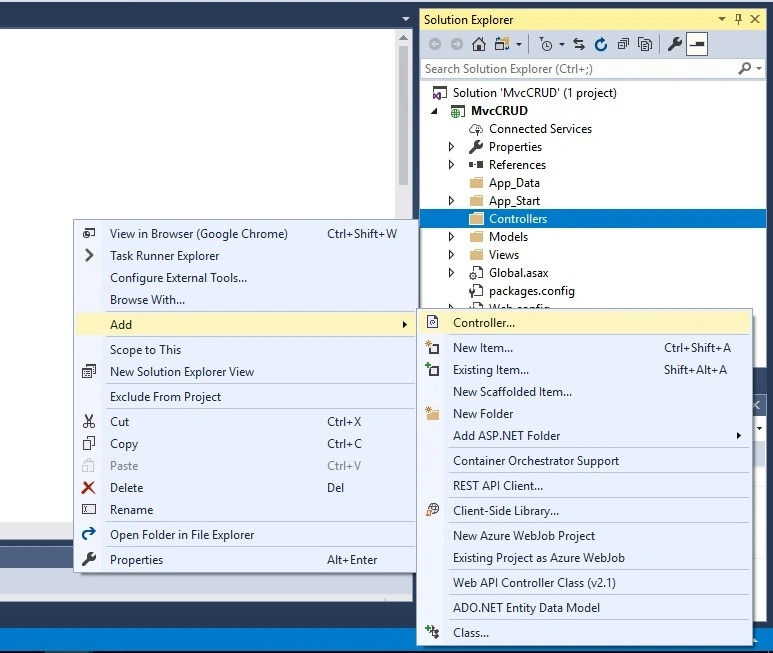Click the Controller file icon in submenu
The width and height of the screenshot is (773, 653).
point(432,322)
